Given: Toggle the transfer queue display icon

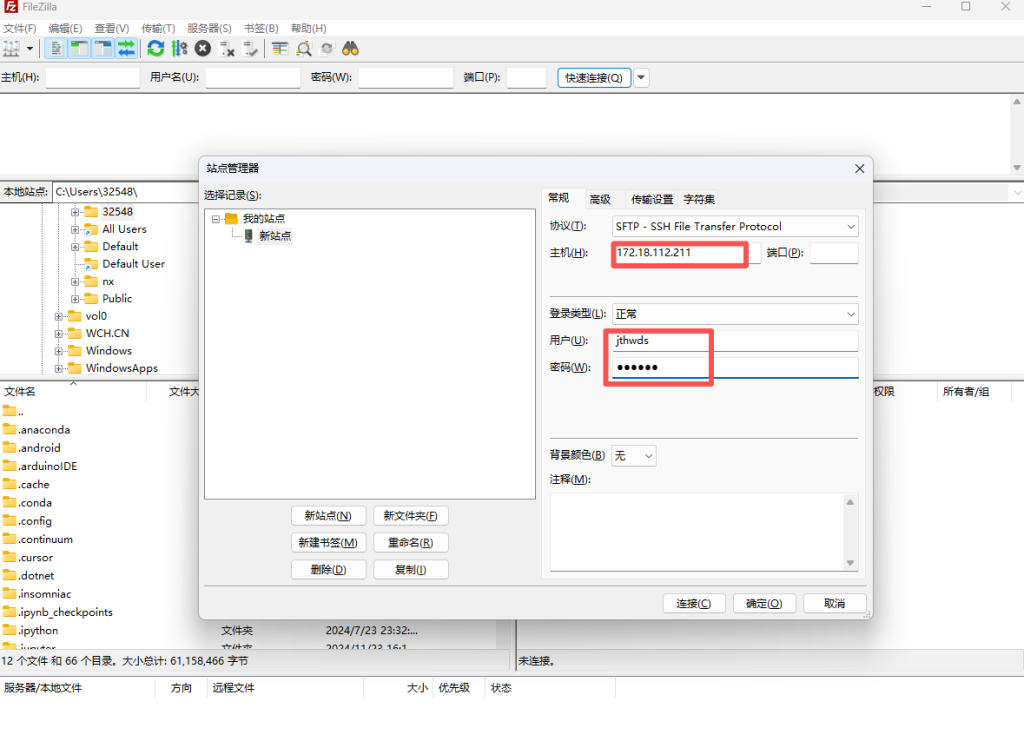Looking at the screenshot, I should (126, 48).
